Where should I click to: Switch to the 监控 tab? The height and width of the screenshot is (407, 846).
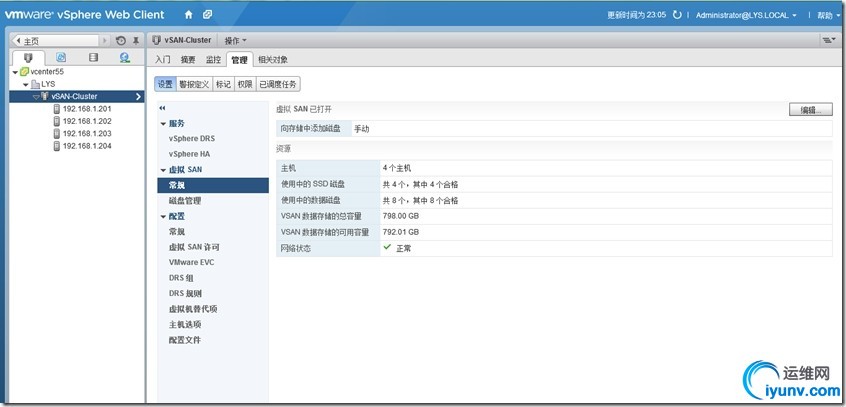click(x=213, y=60)
